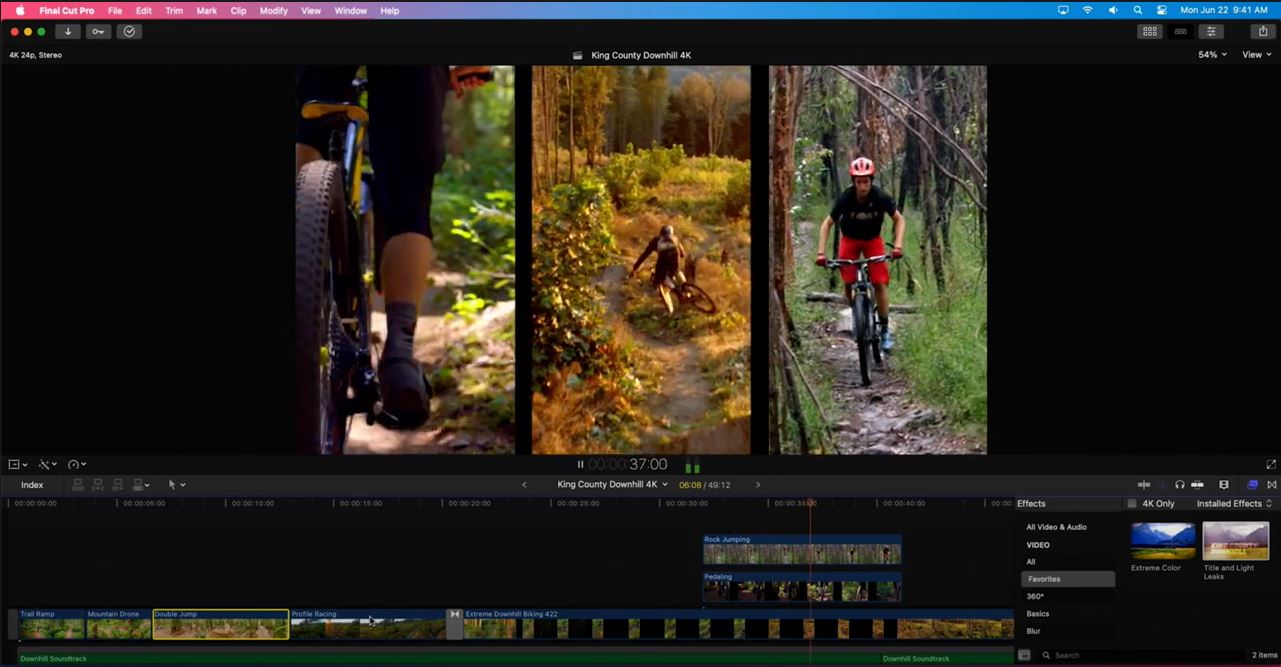Open the Keyword Editor key icon
Image resolution: width=1281 pixels, height=667 pixels.
[98, 32]
